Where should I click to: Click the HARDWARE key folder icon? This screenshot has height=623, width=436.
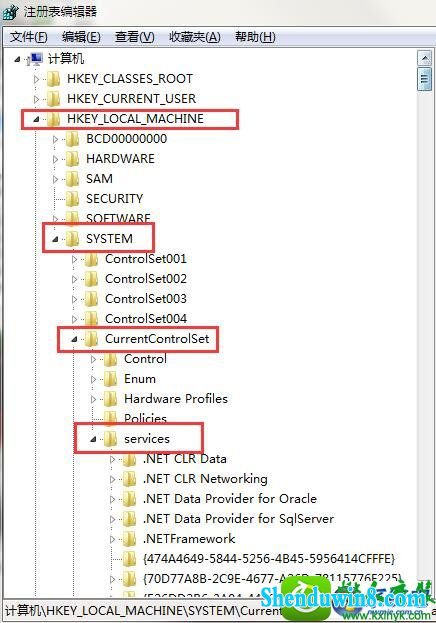pos(72,159)
